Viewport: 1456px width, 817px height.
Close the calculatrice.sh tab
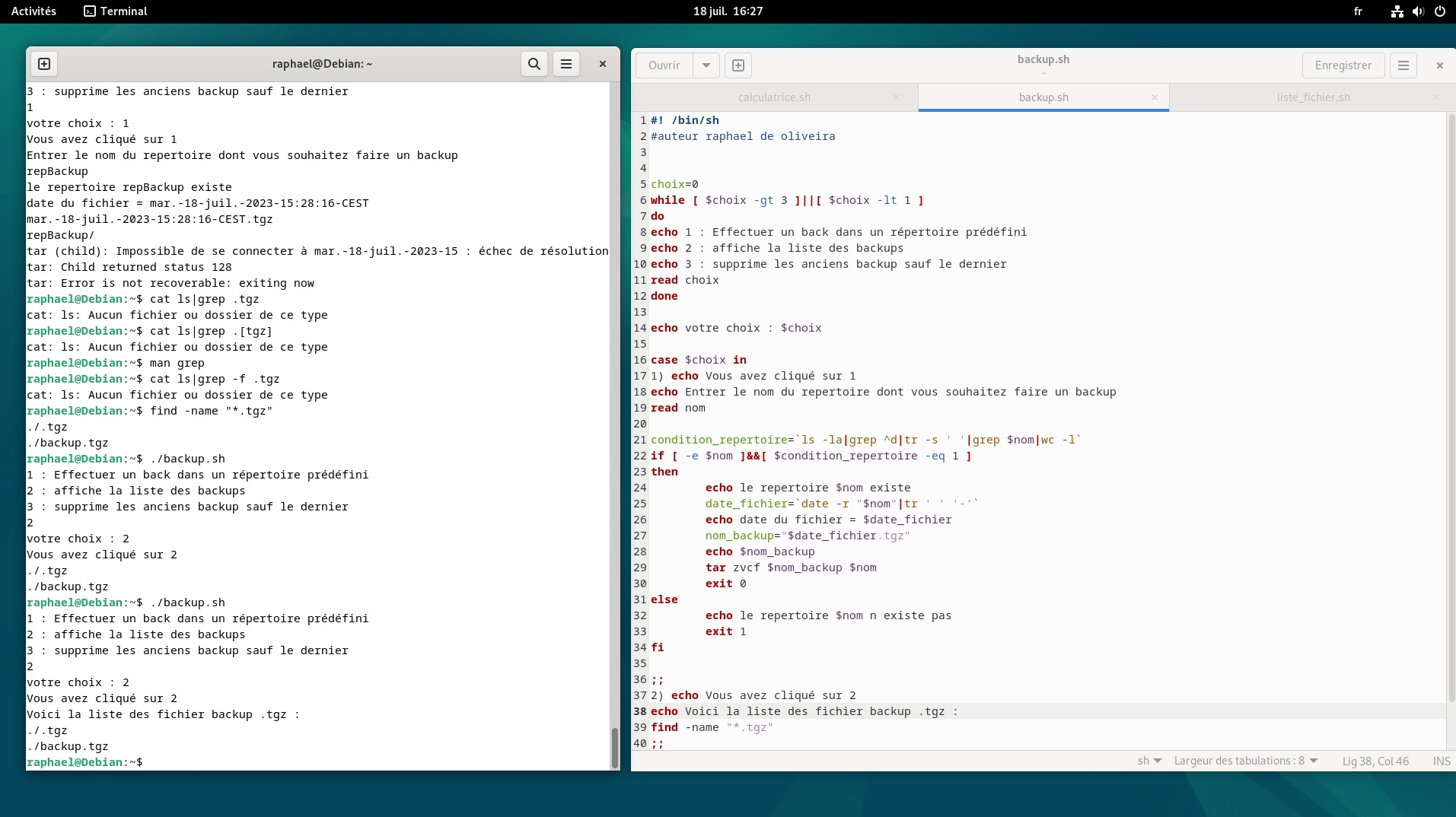point(897,97)
